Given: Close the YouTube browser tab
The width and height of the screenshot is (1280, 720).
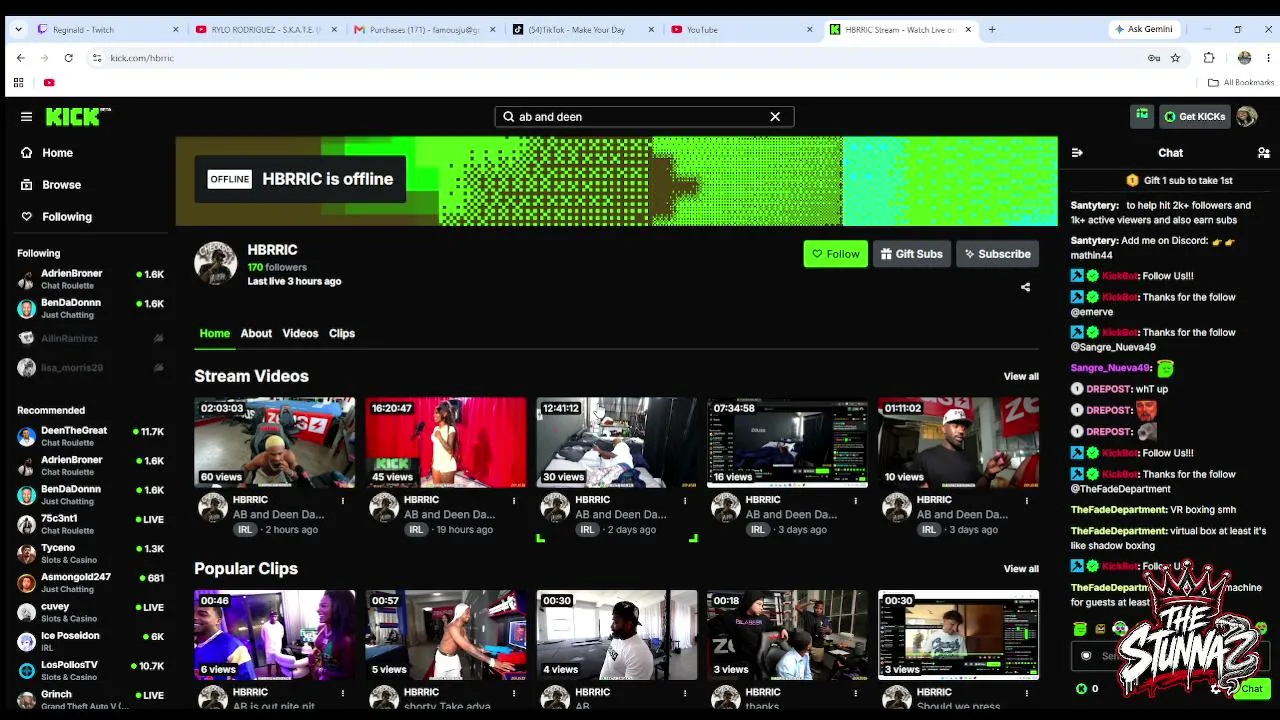Looking at the screenshot, I should (810, 30).
